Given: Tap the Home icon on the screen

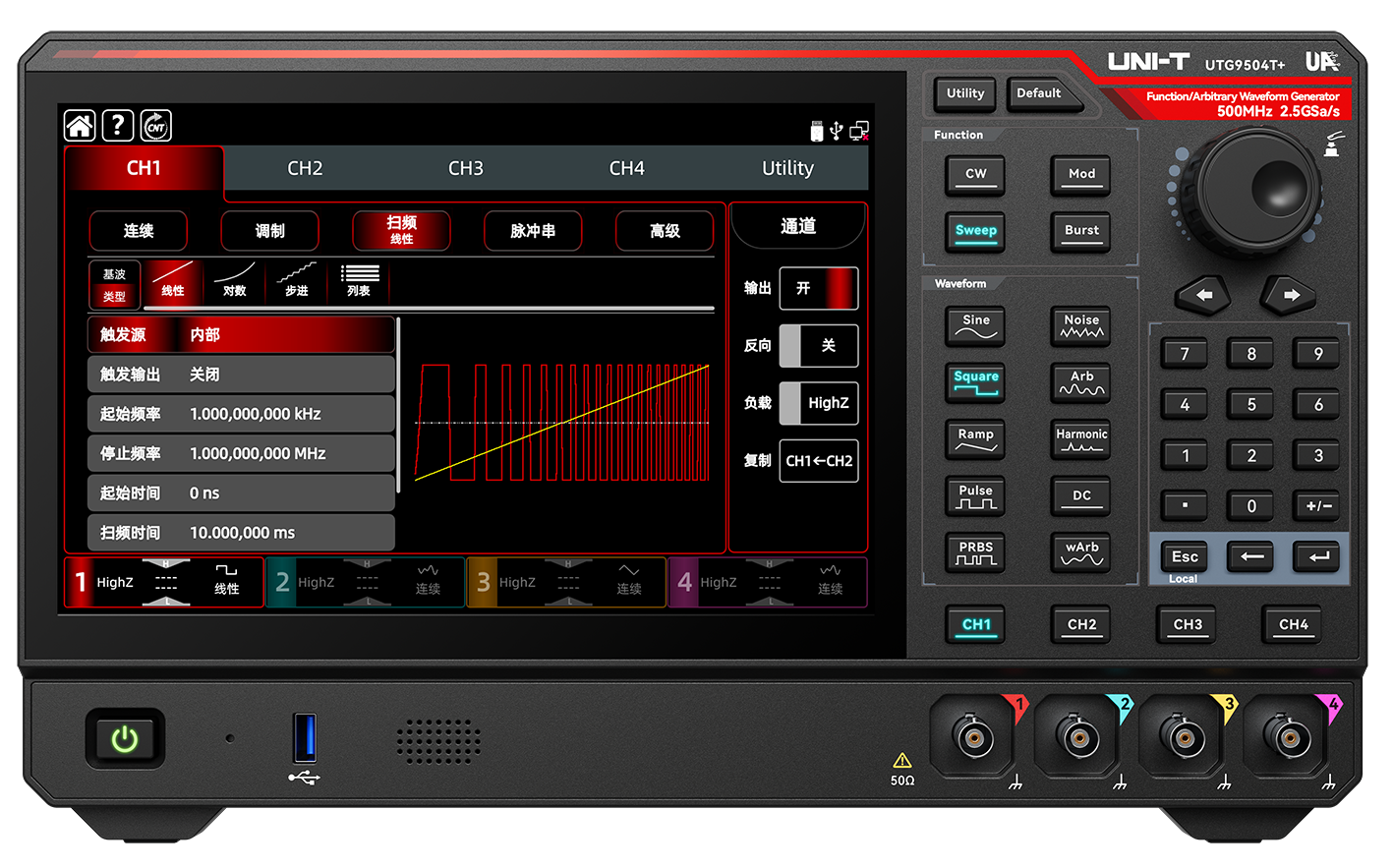Looking at the screenshot, I should (80, 126).
